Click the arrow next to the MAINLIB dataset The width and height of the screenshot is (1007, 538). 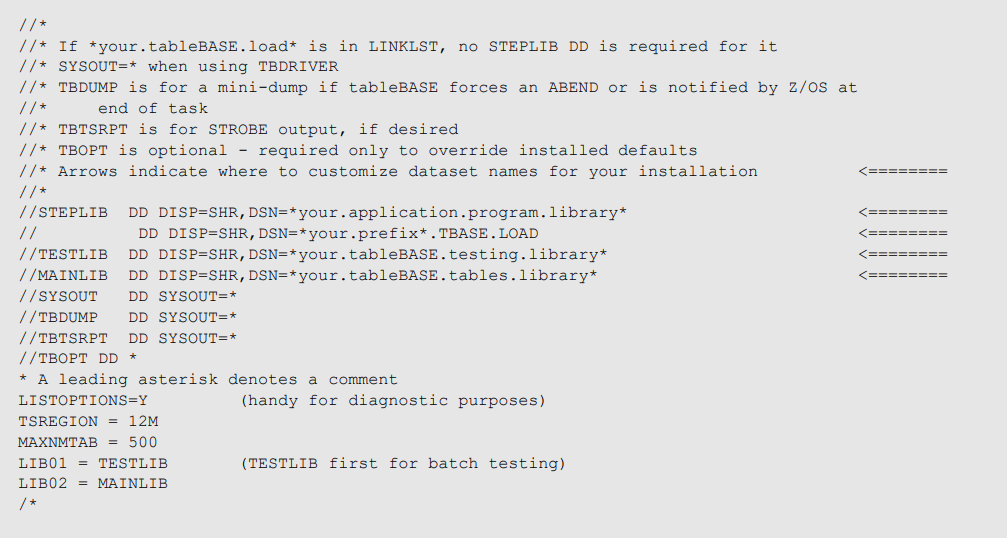(902, 275)
